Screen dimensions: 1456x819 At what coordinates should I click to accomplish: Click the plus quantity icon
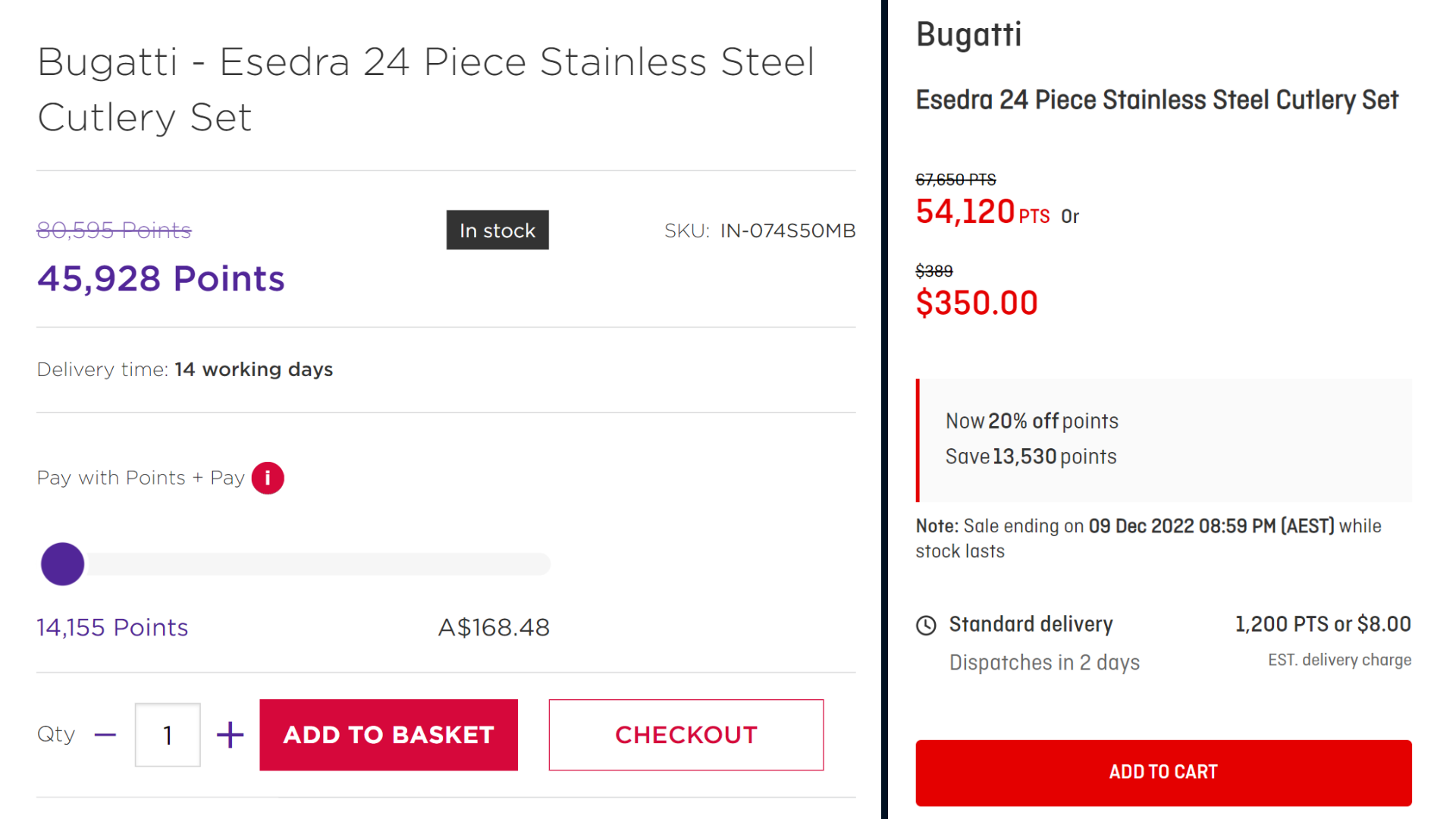coord(230,735)
